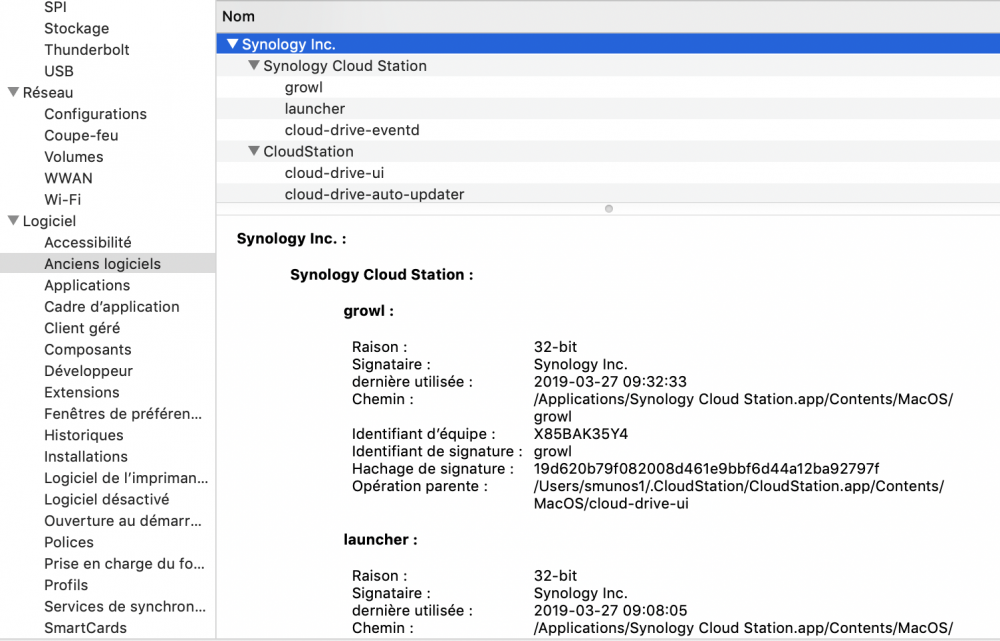Viewport: 1000px width, 641px height.
Task: Collapse the Réseau sidebar section
Action: coord(13,93)
